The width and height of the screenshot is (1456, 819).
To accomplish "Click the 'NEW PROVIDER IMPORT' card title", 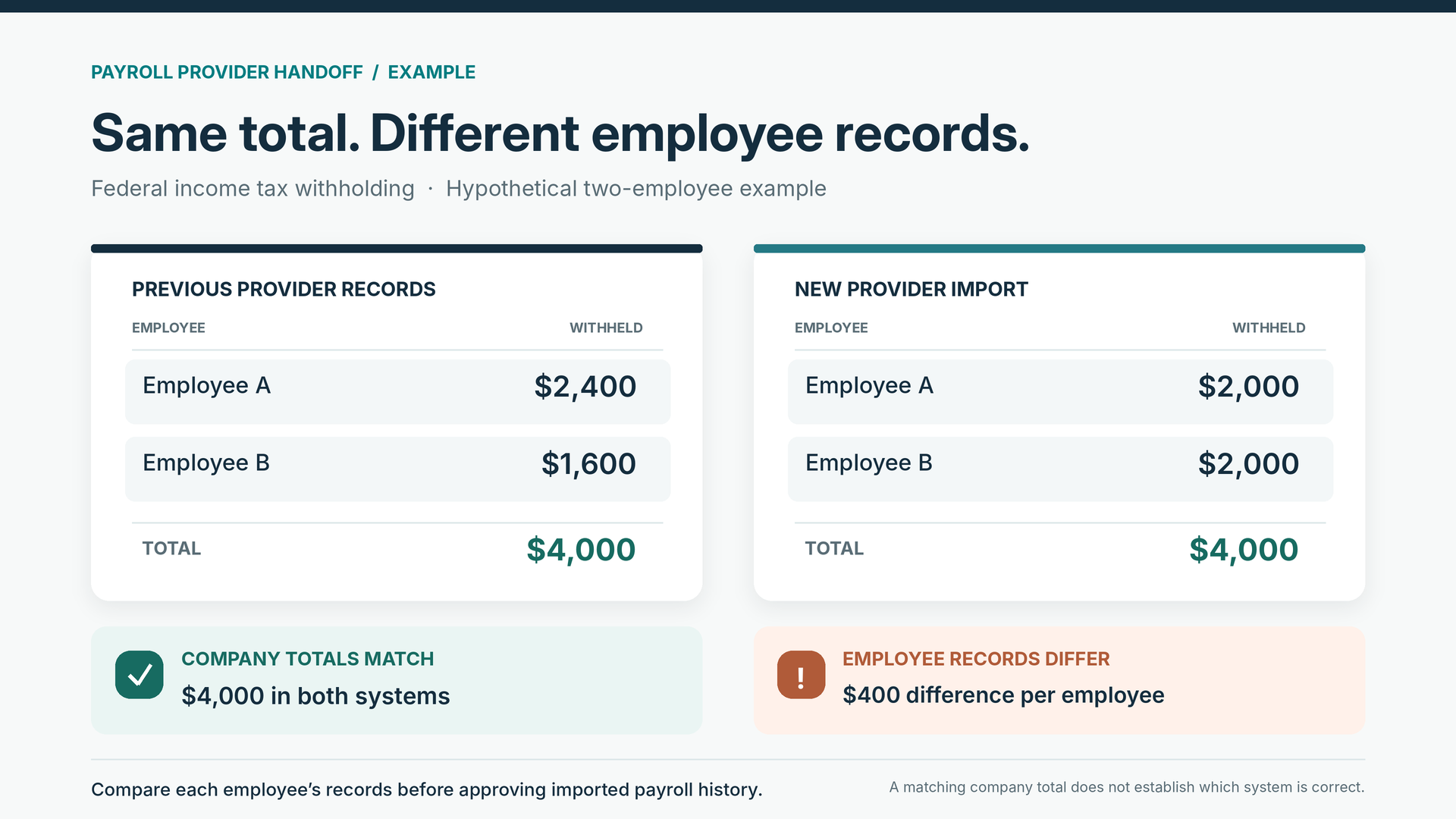I will click(911, 289).
